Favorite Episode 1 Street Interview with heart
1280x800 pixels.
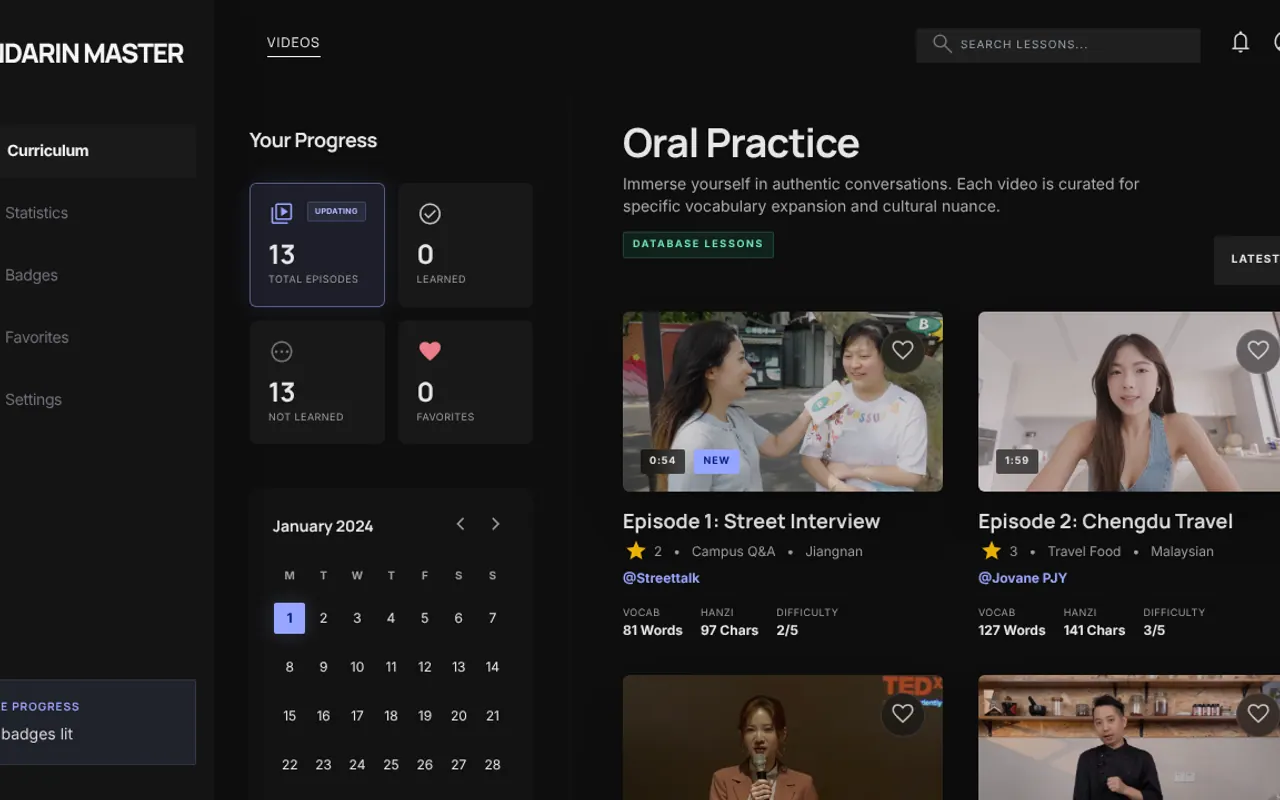[903, 350]
